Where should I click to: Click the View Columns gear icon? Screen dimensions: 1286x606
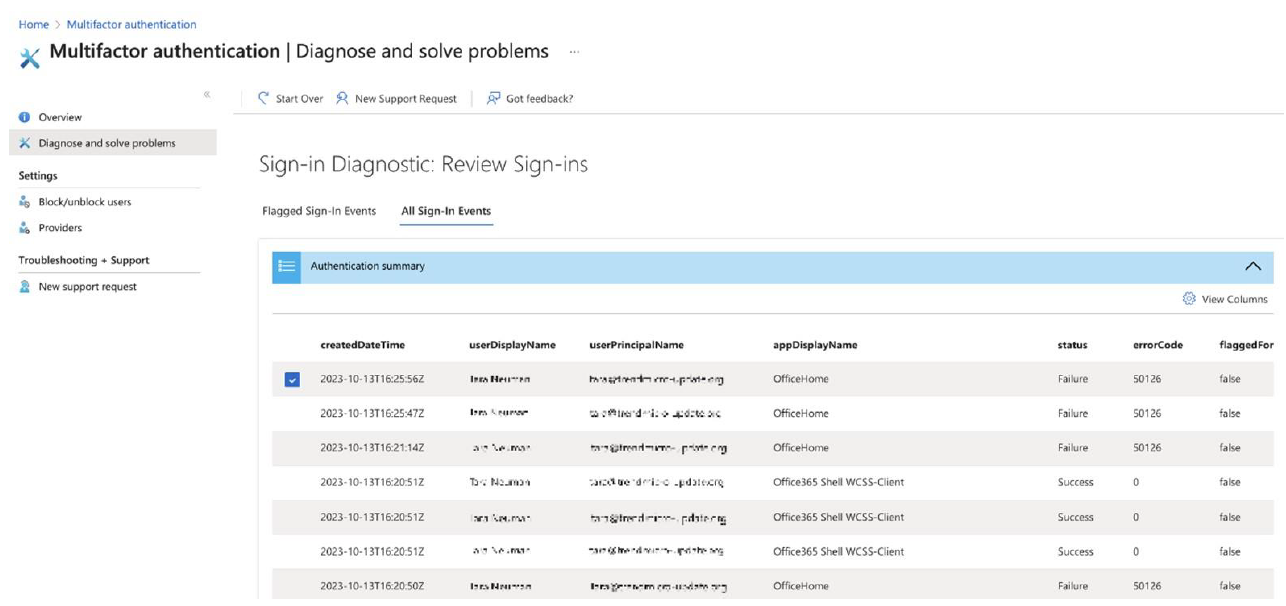pyautogui.click(x=1189, y=298)
